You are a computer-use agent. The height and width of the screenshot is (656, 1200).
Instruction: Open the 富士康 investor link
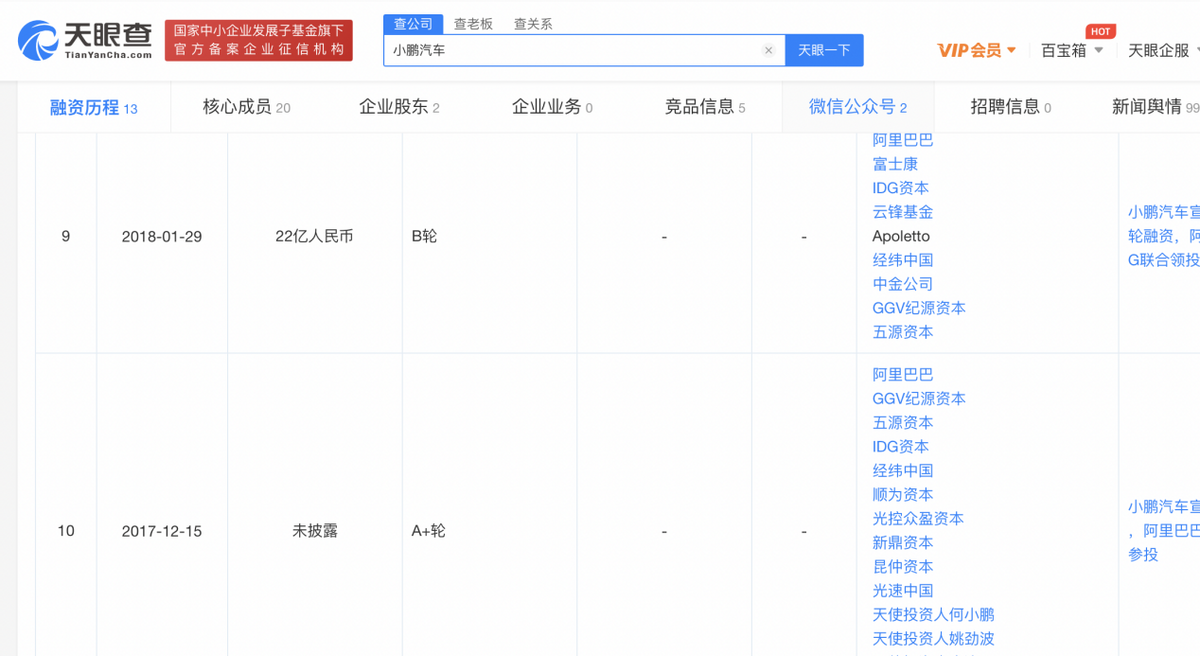click(x=895, y=164)
